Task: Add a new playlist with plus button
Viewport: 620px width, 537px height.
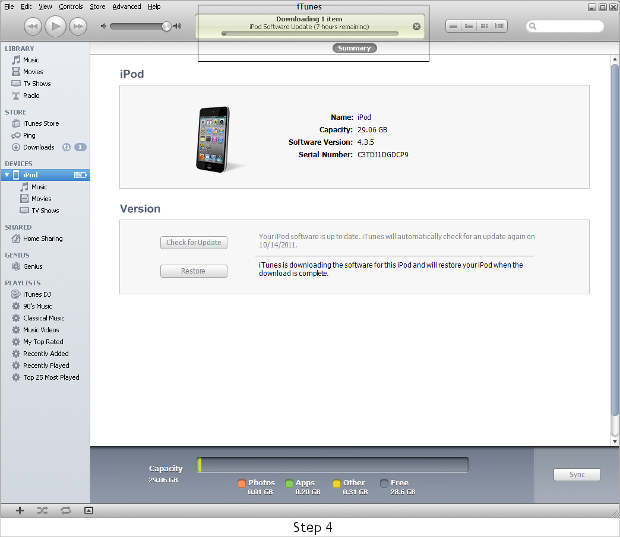Action: 20,511
